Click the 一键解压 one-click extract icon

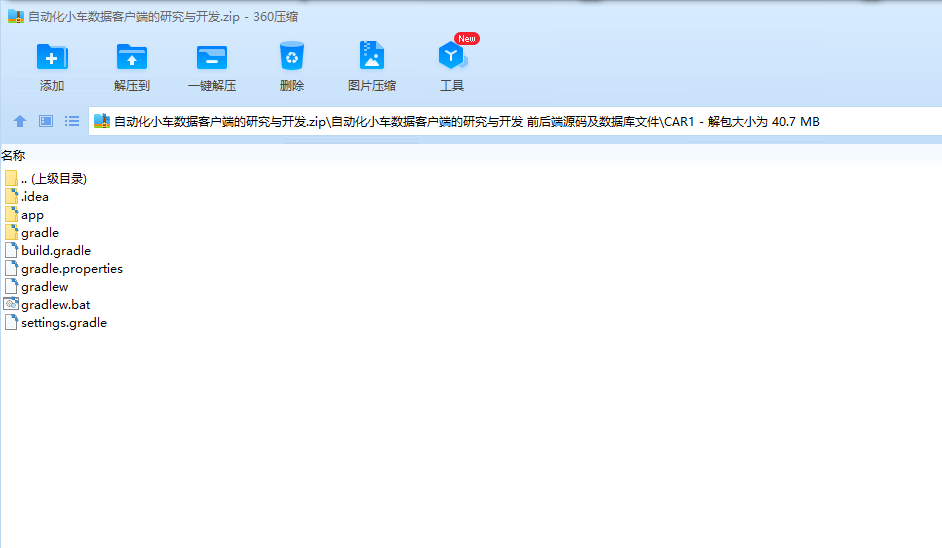[211, 58]
